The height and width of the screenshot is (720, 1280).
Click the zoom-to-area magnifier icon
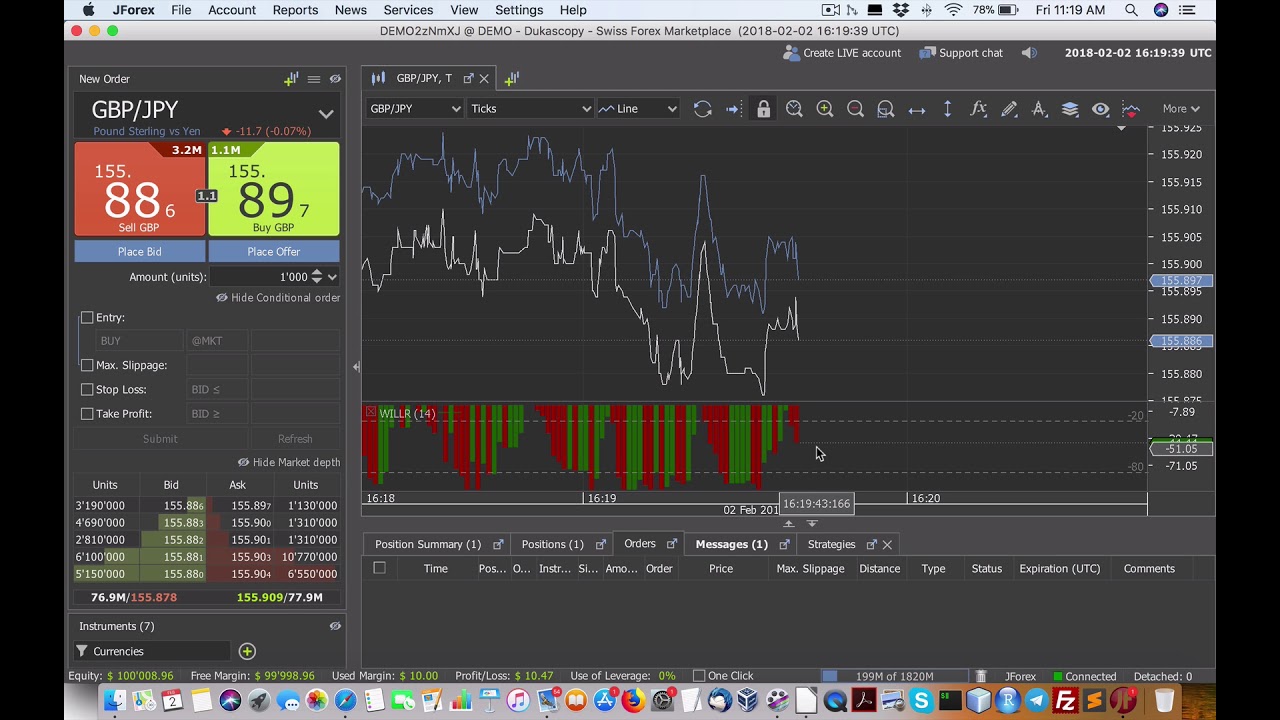pos(886,109)
